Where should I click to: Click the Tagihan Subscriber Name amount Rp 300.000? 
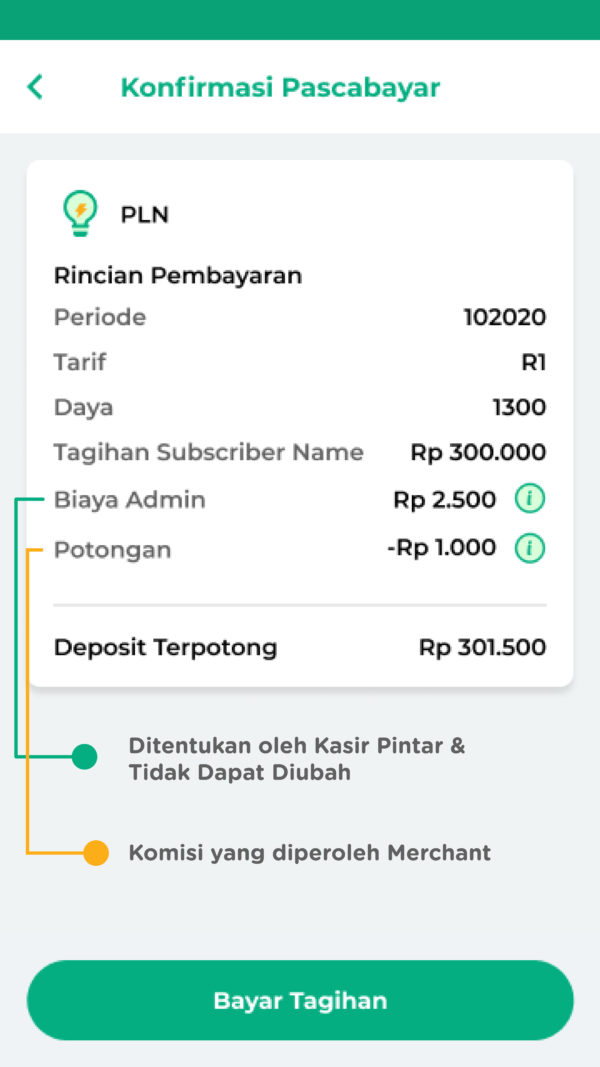click(477, 452)
